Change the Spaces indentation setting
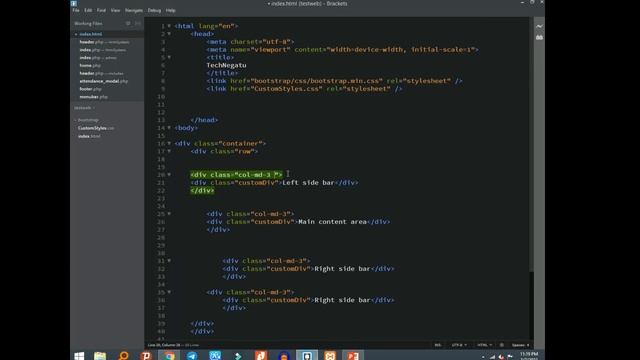The image size is (640, 360). [520, 345]
